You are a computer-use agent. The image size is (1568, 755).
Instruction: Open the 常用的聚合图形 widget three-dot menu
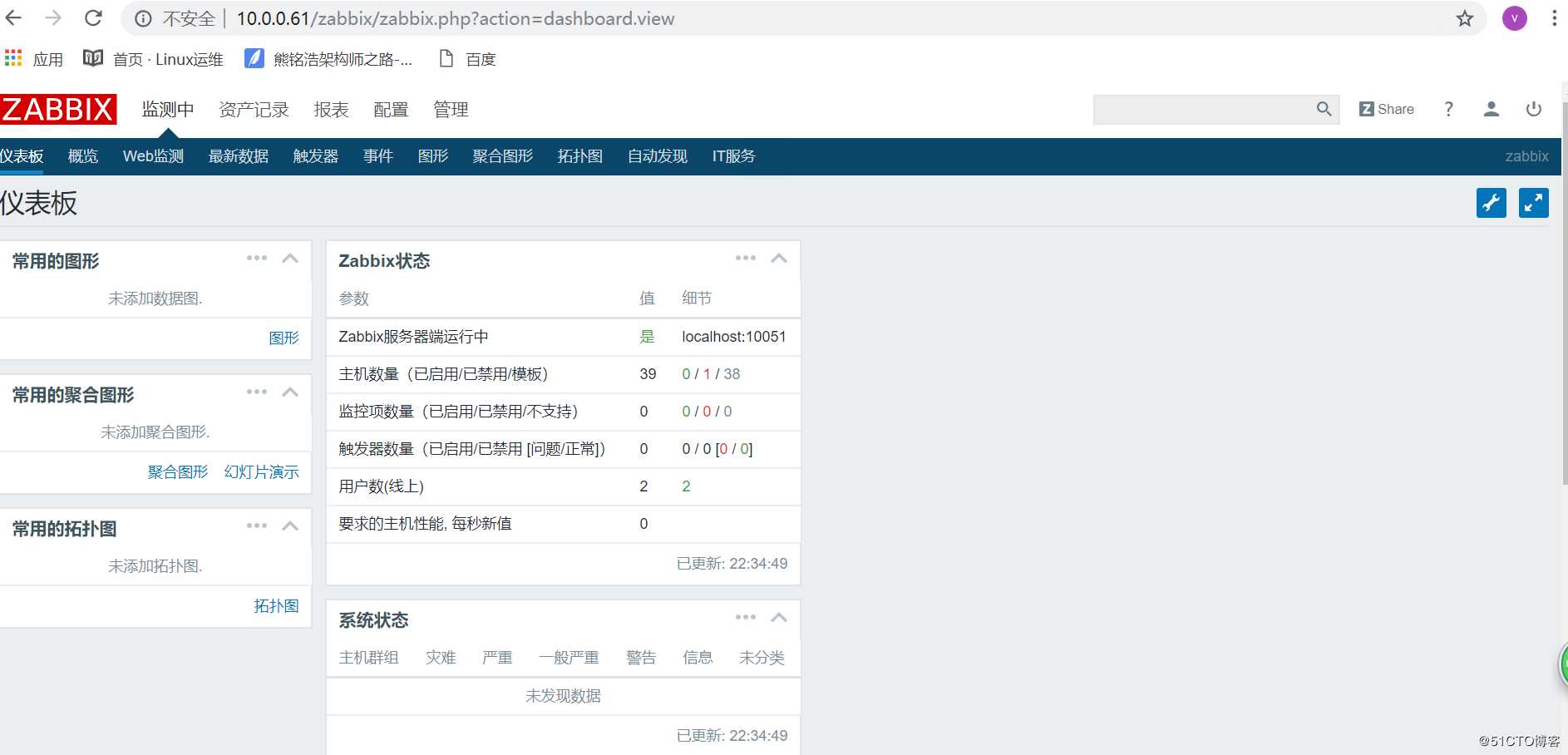coord(257,392)
